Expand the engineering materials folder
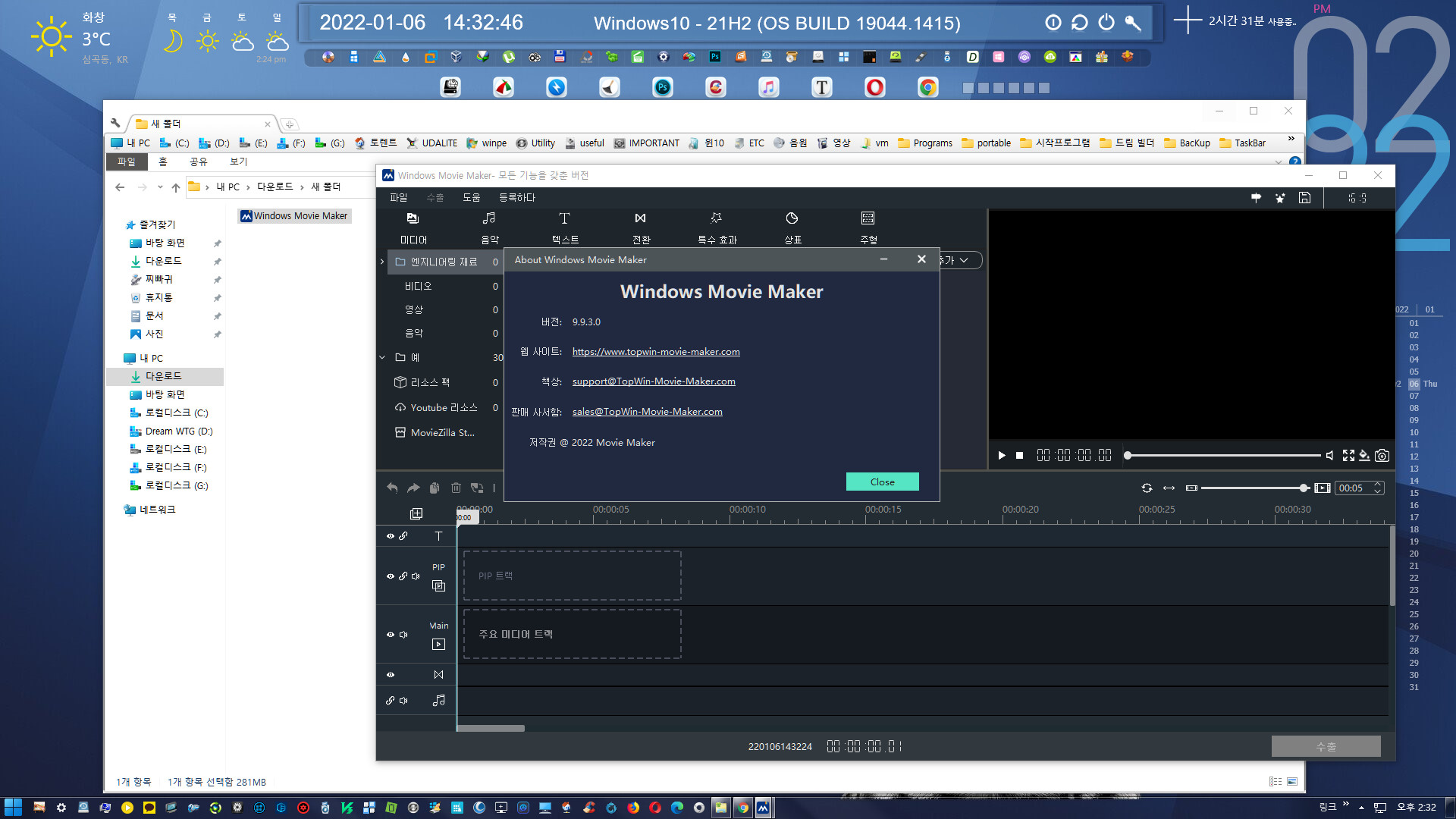The width and height of the screenshot is (1456, 819). pos(382,262)
